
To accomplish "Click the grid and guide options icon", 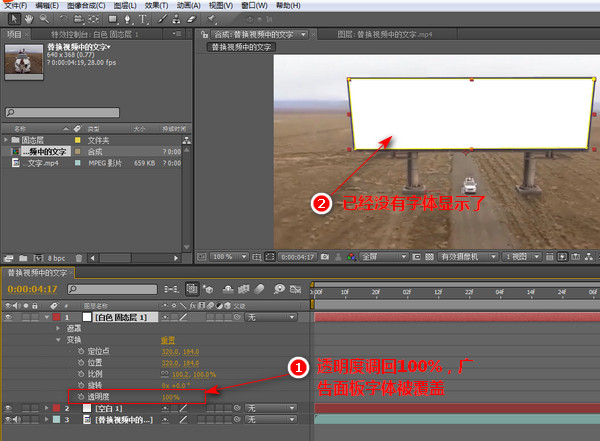I will point(257,257).
